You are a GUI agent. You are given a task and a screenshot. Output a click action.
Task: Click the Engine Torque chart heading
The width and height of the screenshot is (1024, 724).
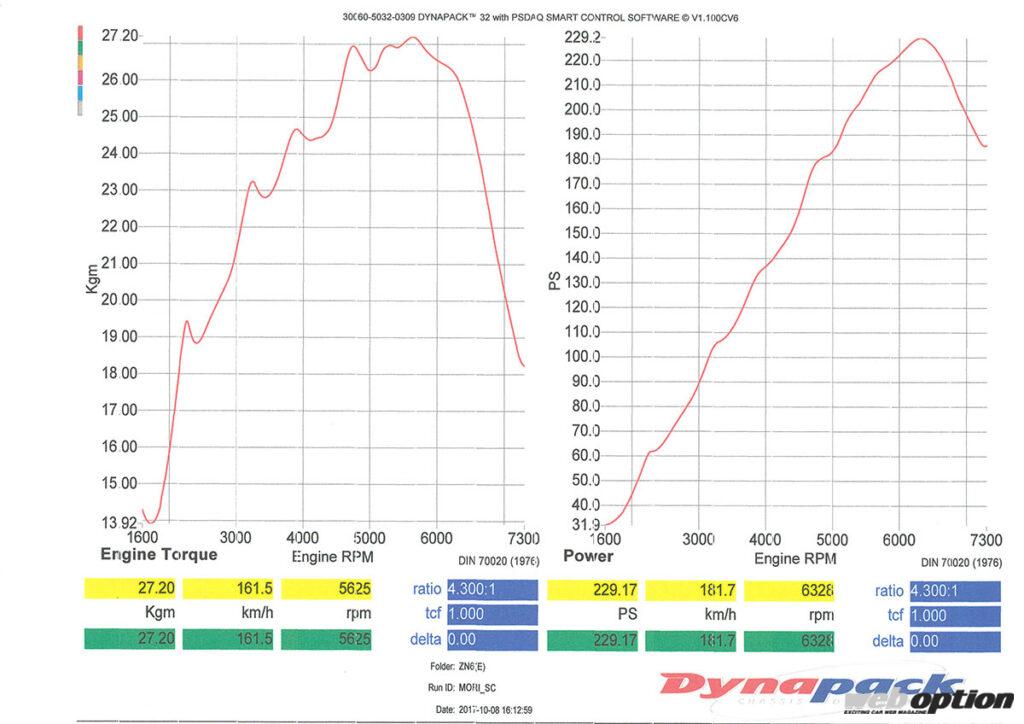(158, 555)
